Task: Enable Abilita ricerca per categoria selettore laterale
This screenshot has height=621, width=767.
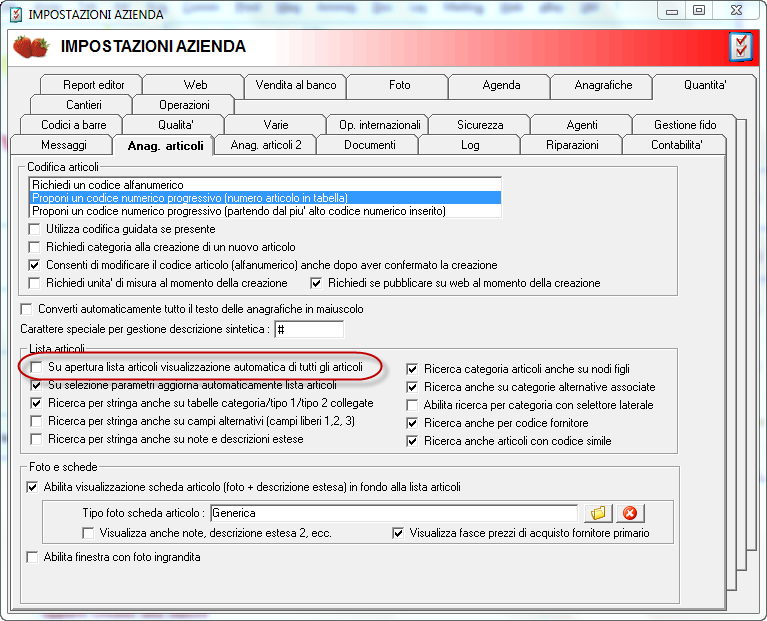Action: pos(412,405)
